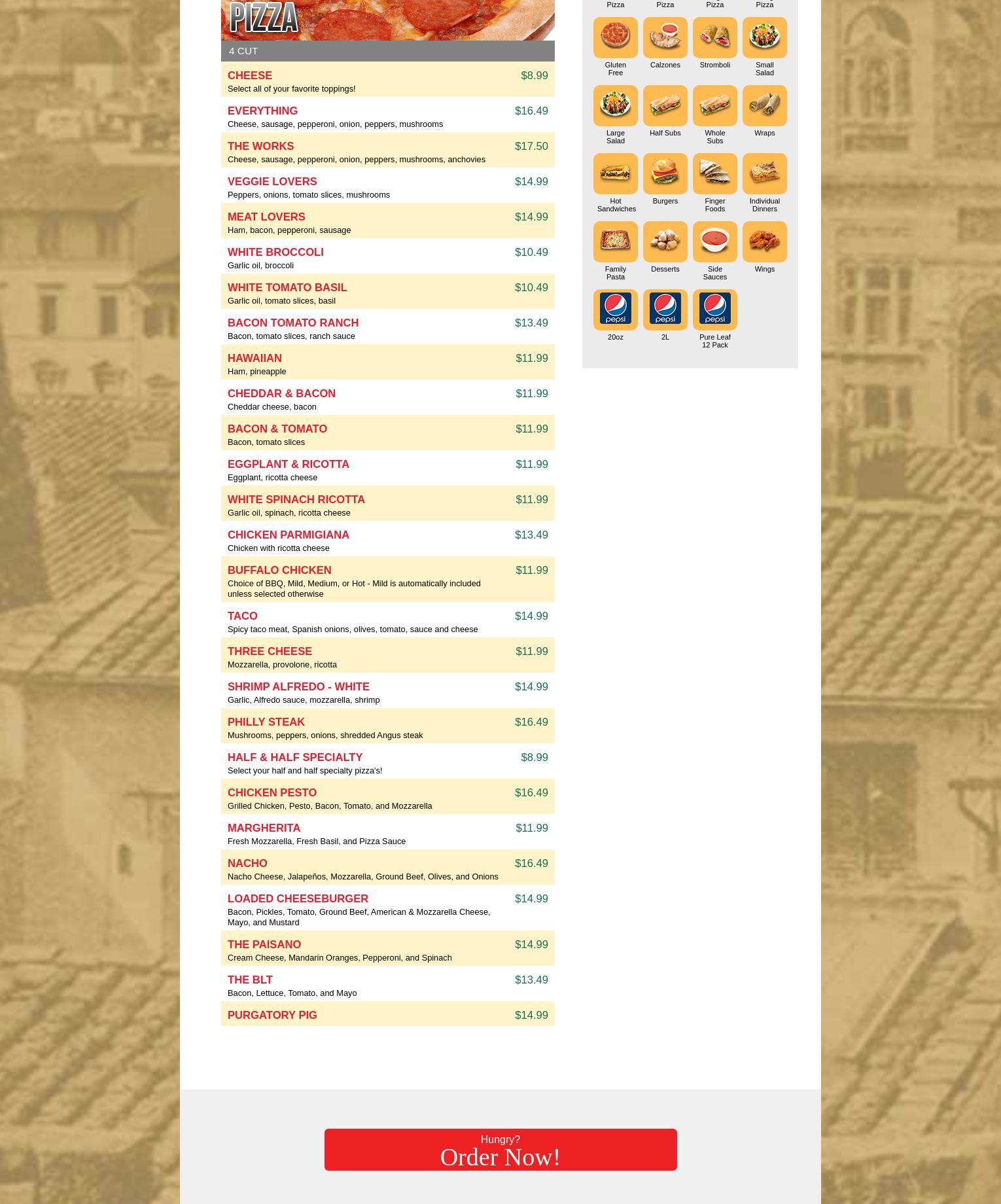This screenshot has width=1001, height=1204.
Task: Select the Pure Leaf 12 Pack icon
Action: coord(714,310)
